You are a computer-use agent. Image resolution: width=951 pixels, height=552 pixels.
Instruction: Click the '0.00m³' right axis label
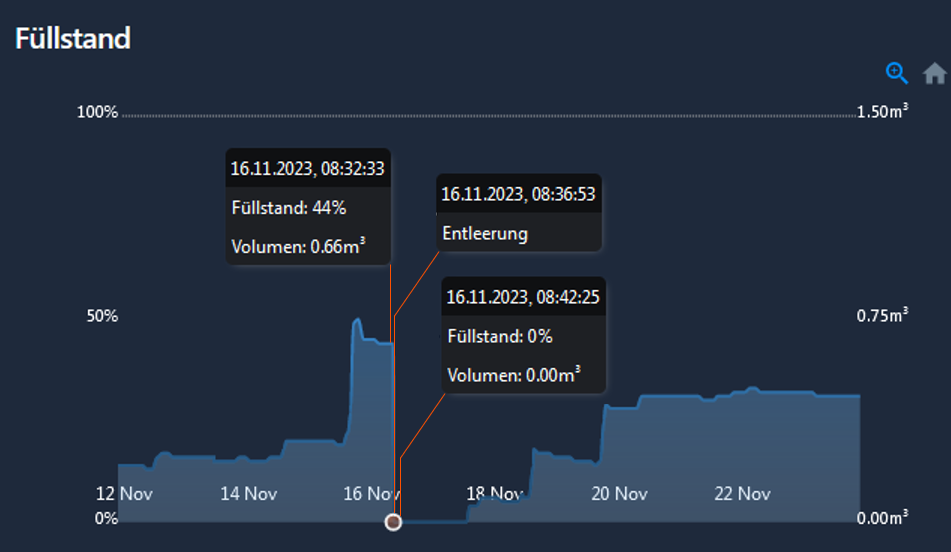(882, 517)
